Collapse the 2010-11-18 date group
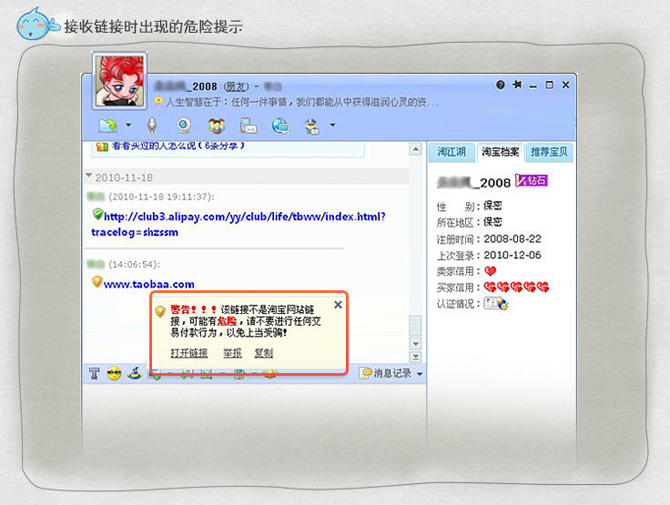This screenshot has width=670, height=505. (89, 176)
